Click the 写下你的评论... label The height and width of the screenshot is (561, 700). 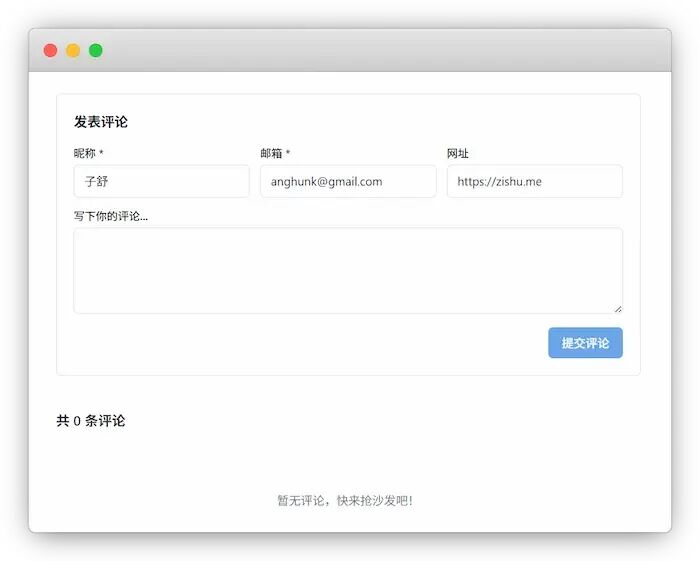tap(111, 216)
